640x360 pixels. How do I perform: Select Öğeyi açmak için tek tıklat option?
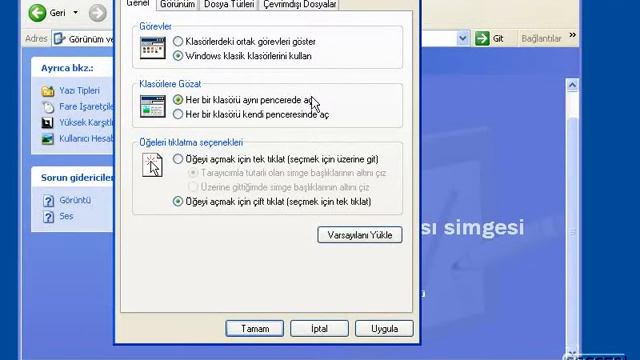pos(276,159)
